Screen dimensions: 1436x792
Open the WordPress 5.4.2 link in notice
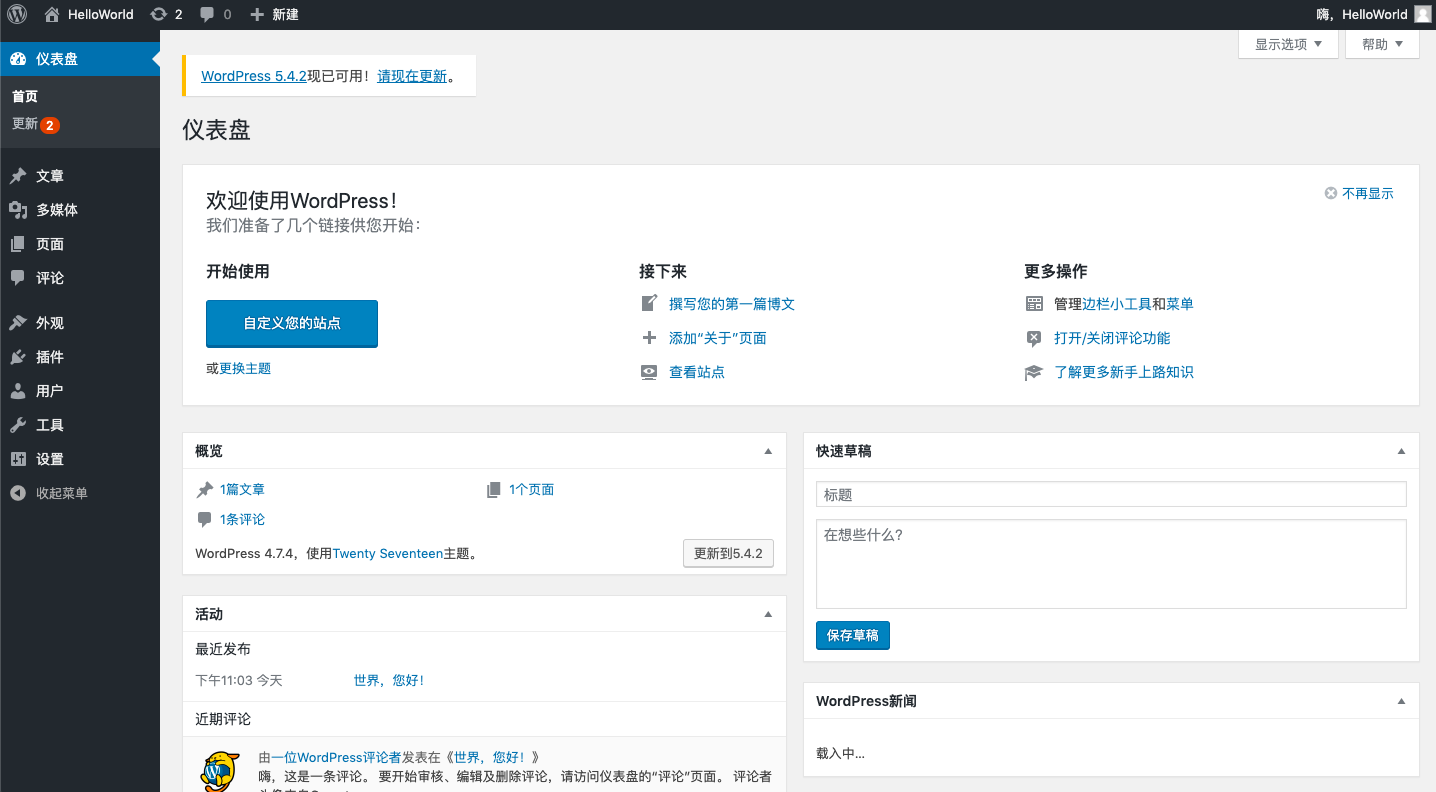point(254,76)
